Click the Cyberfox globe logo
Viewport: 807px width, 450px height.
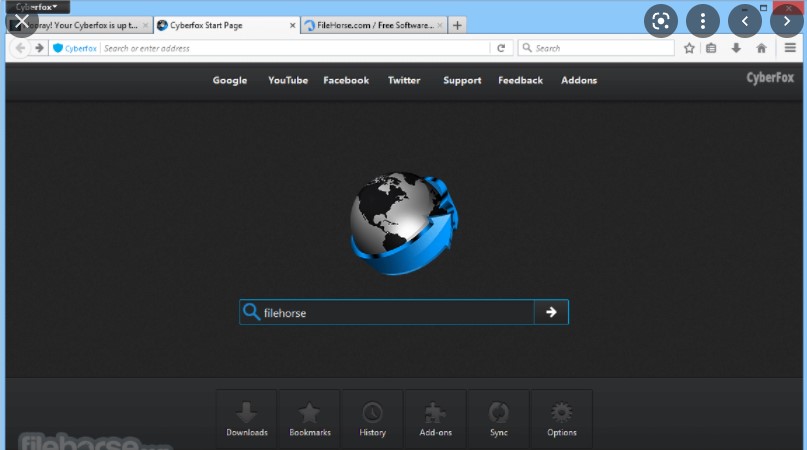coord(404,222)
